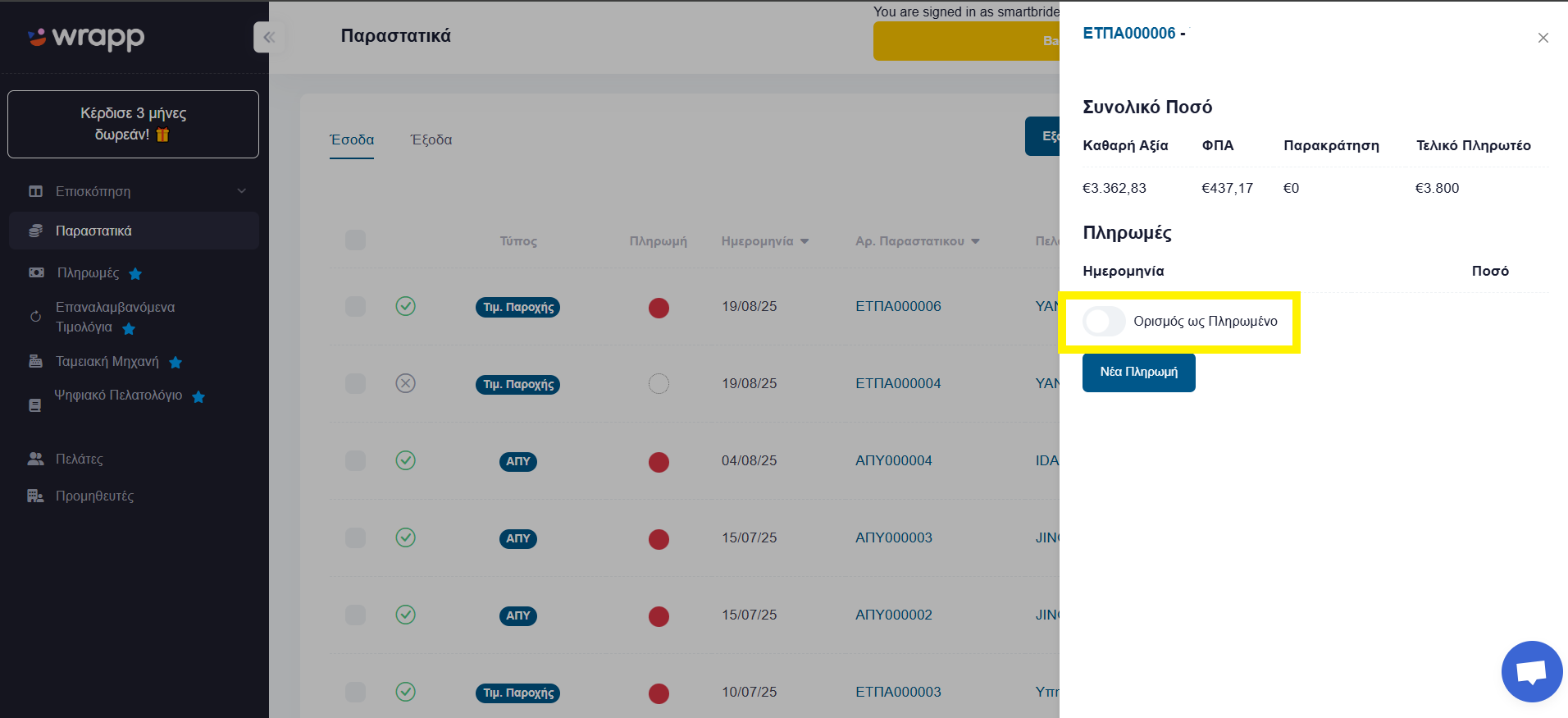Click the Νέα Πληρωμή button
The image size is (1568, 718).
[x=1138, y=372]
